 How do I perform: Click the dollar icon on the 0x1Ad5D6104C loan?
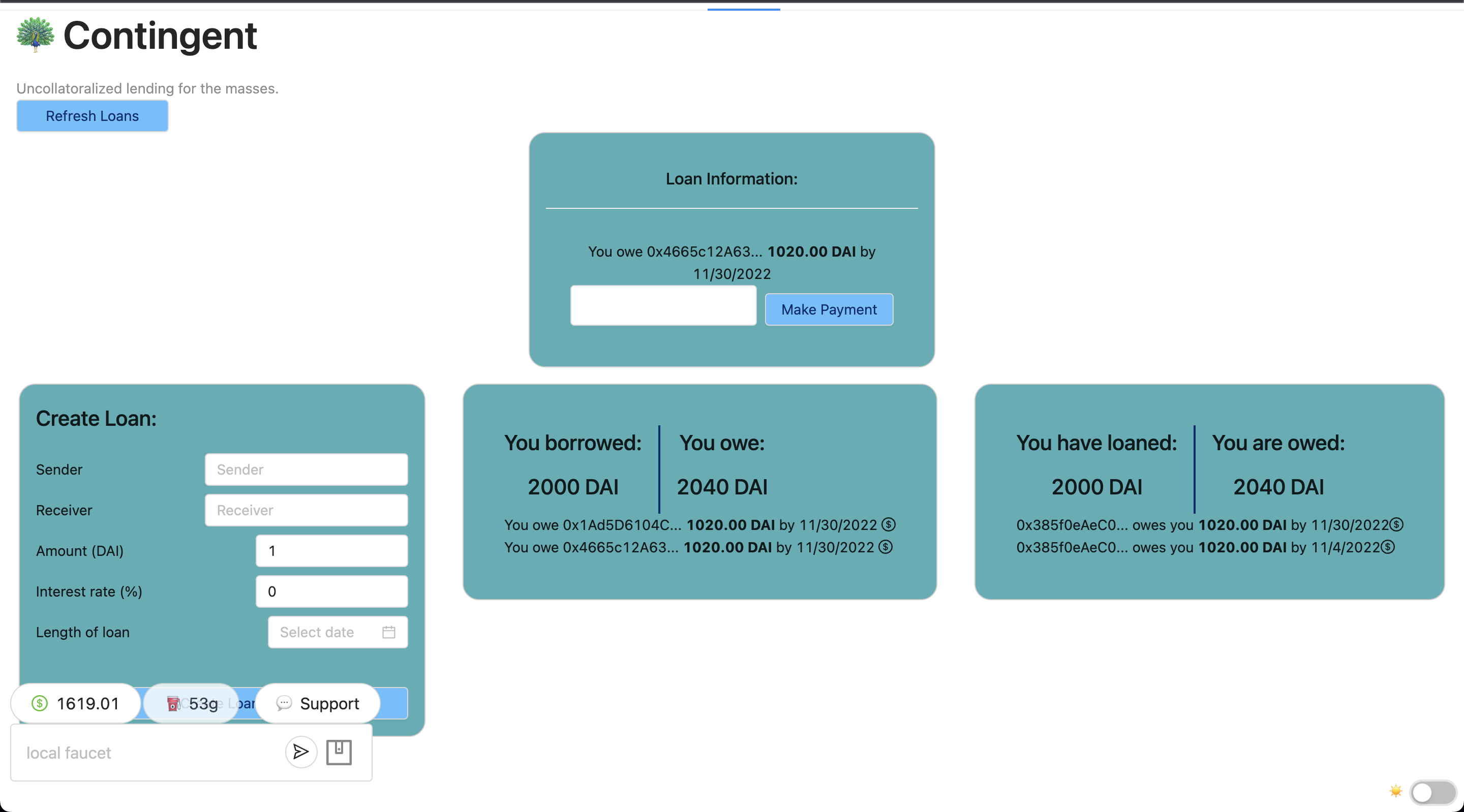pyautogui.click(x=888, y=524)
